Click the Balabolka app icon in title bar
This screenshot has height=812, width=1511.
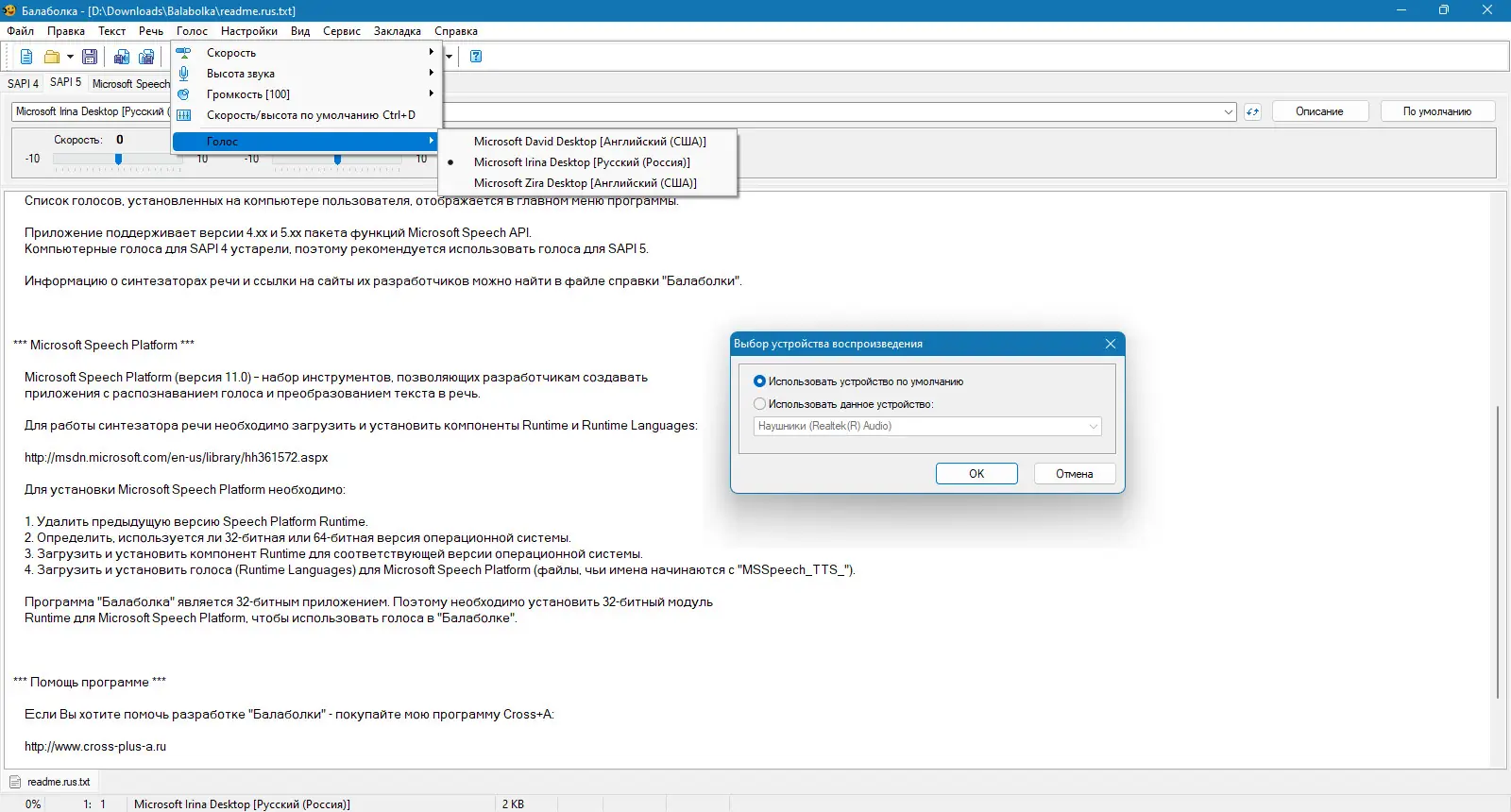tap(10, 10)
